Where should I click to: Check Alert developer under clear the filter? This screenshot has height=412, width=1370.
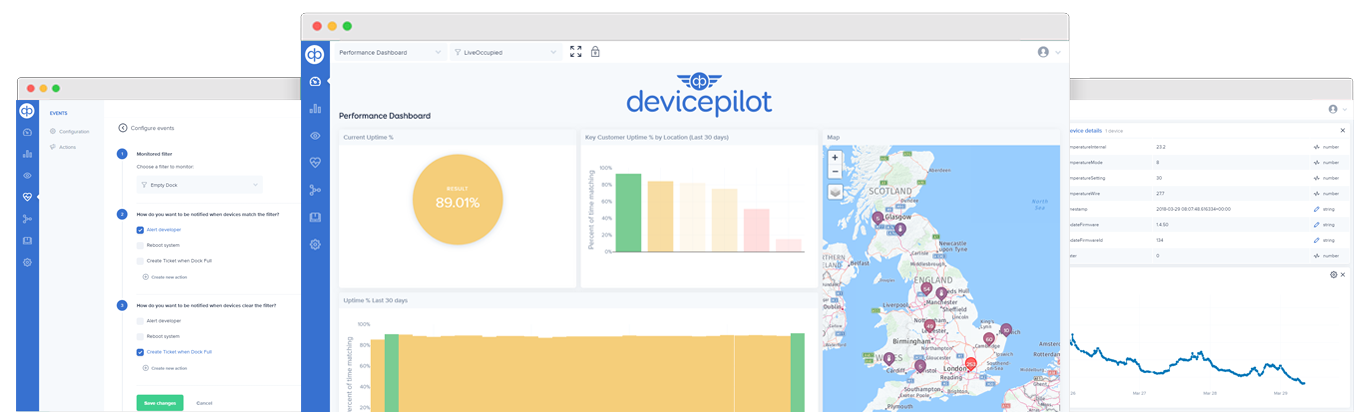(140, 321)
